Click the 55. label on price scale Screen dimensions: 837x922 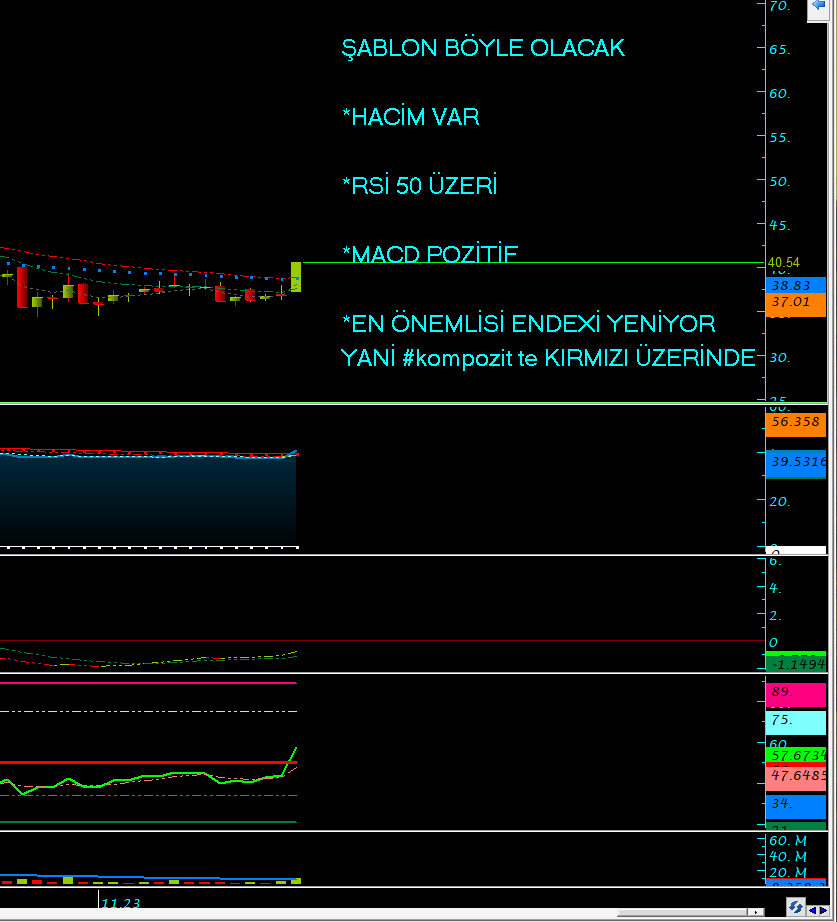(x=780, y=138)
